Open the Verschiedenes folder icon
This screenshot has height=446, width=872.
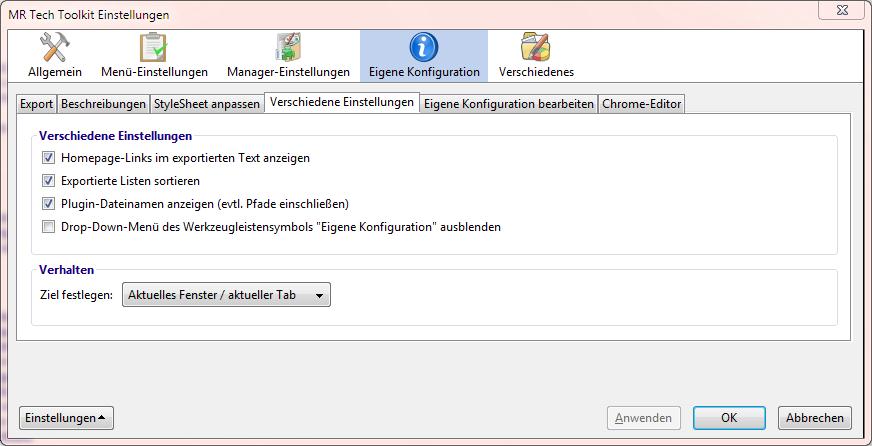(536, 47)
